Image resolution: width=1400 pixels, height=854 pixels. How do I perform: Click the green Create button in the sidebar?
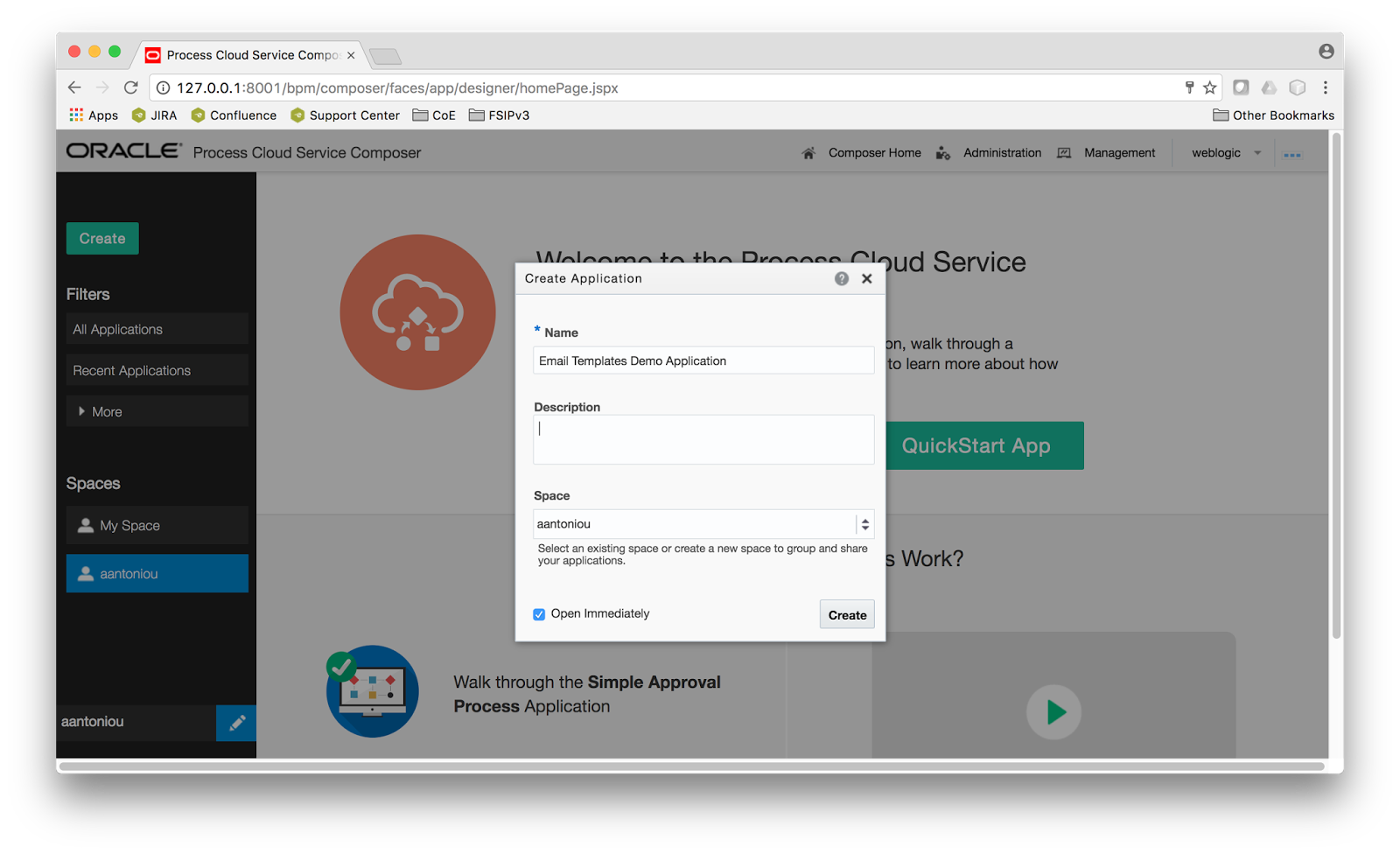(x=101, y=238)
